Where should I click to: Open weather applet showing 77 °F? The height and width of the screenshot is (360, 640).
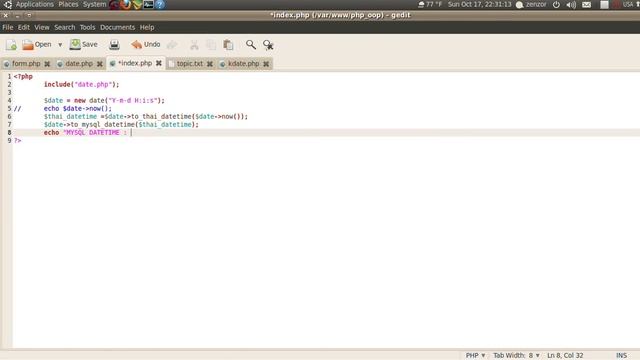click(x=430, y=4)
